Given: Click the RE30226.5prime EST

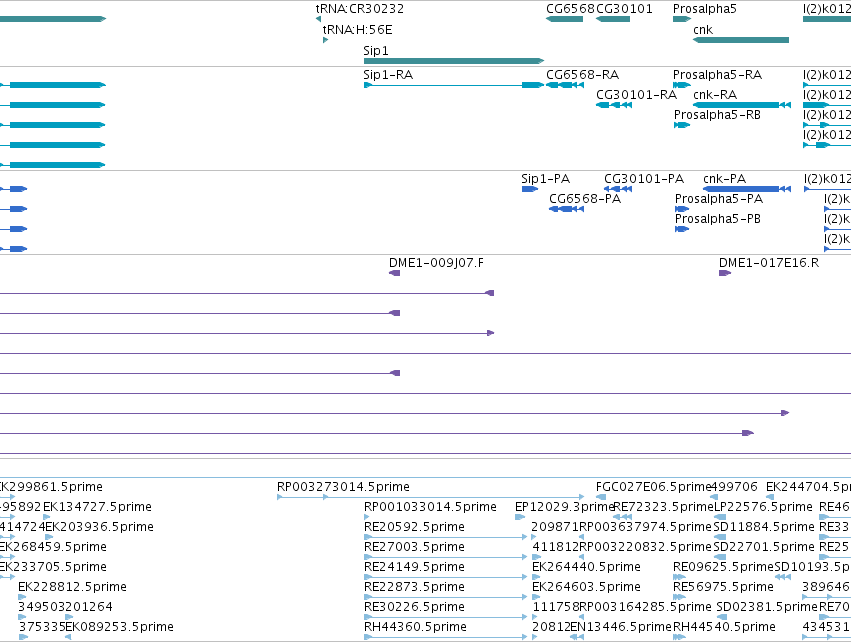Looking at the screenshot, I should click(x=446, y=617).
